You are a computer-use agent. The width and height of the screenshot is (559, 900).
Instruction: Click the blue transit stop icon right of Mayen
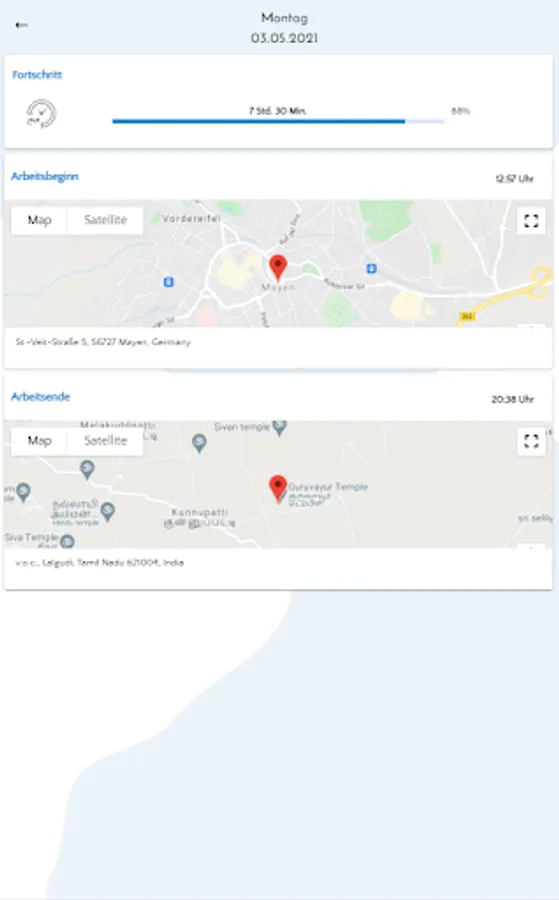371,269
